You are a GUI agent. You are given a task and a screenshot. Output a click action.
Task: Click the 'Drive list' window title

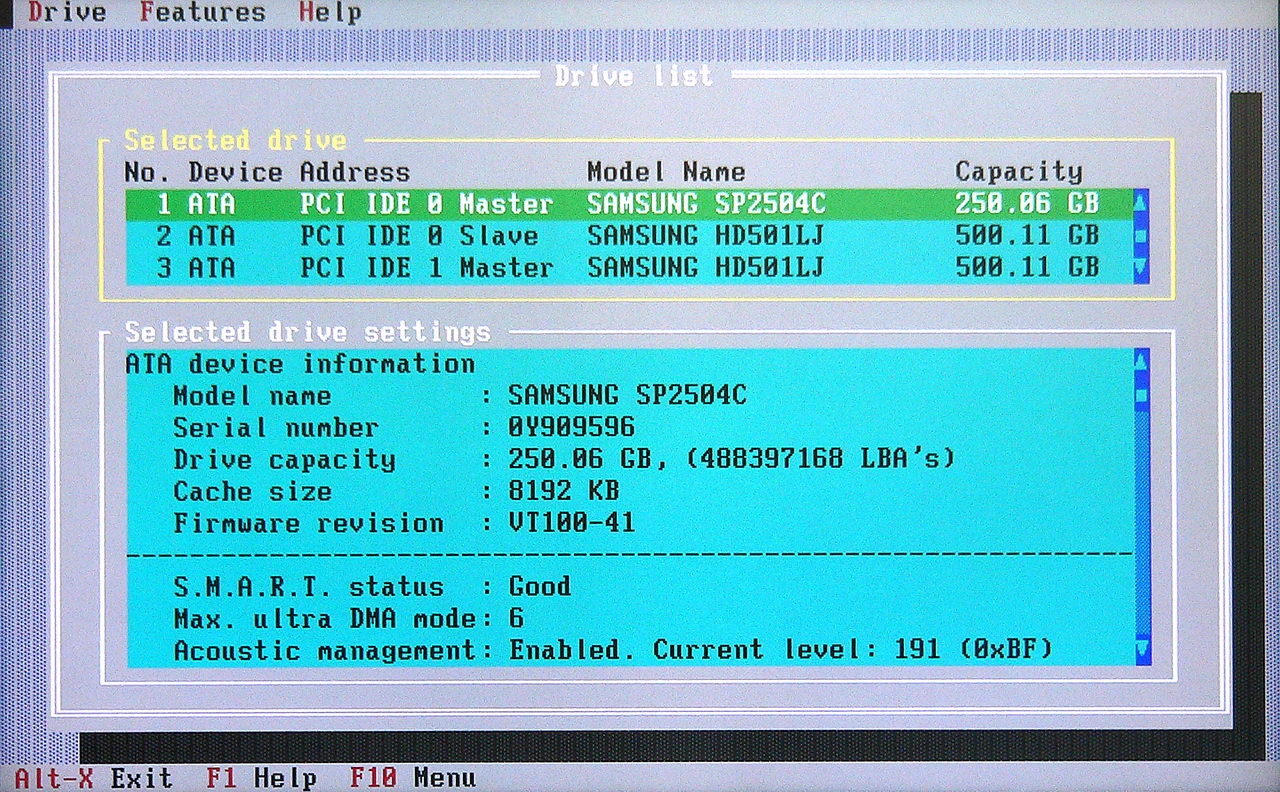[x=634, y=76]
